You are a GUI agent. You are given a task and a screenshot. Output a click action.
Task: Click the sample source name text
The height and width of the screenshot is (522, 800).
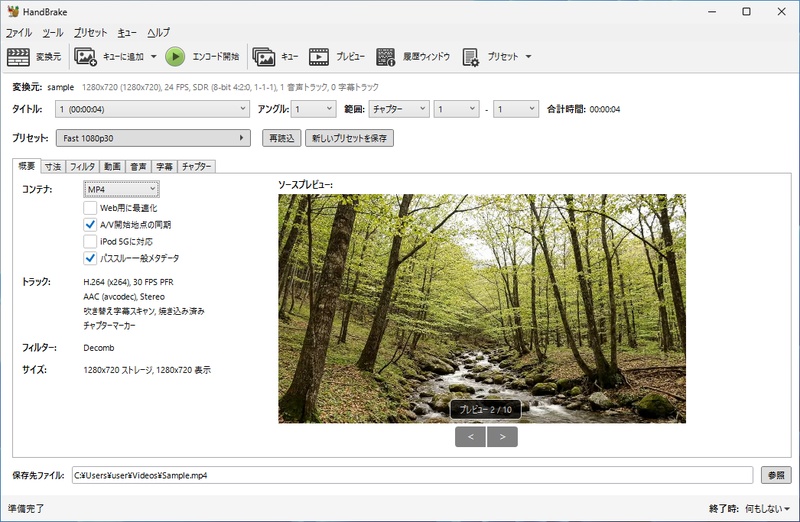coord(60,87)
